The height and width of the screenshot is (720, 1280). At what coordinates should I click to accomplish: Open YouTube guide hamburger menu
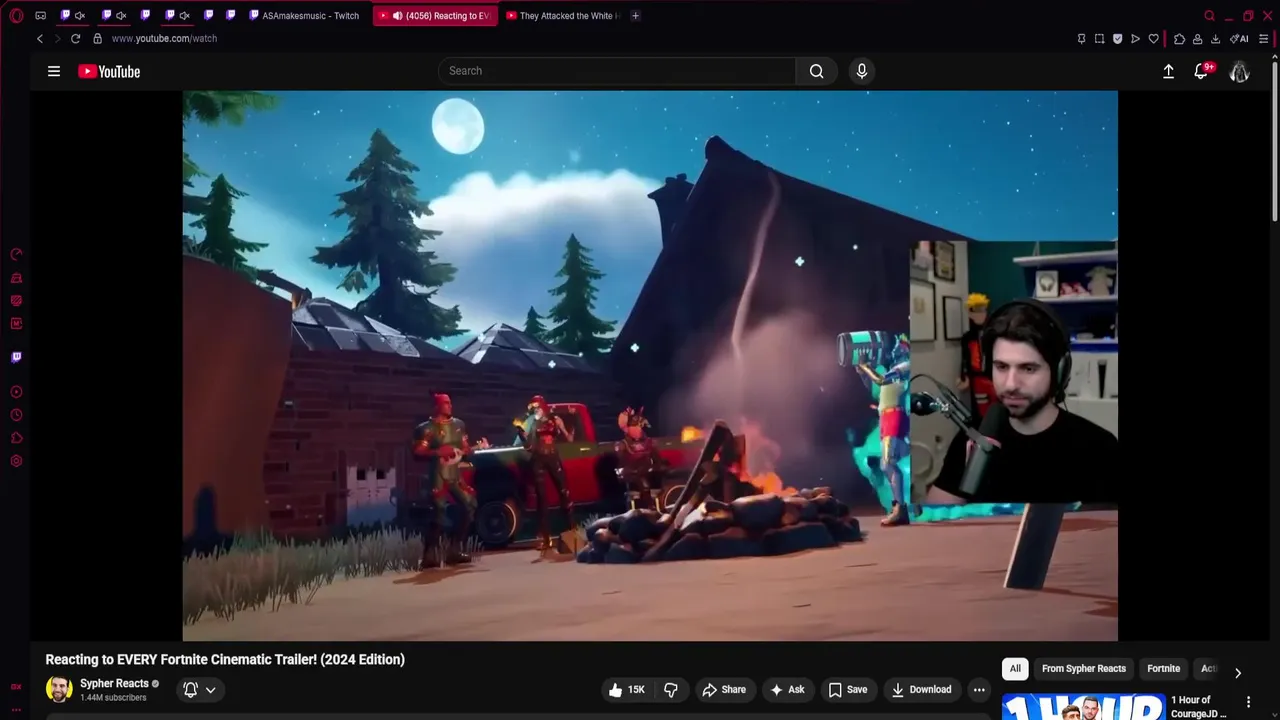(x=54, y=71)
